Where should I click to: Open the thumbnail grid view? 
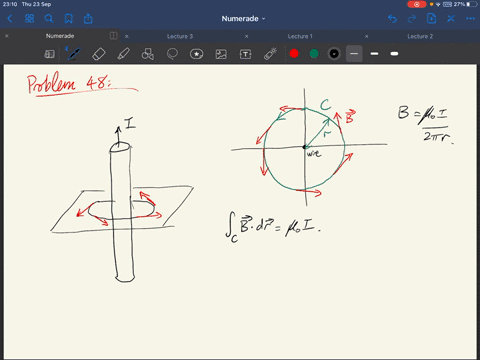[x=29, y=19]
